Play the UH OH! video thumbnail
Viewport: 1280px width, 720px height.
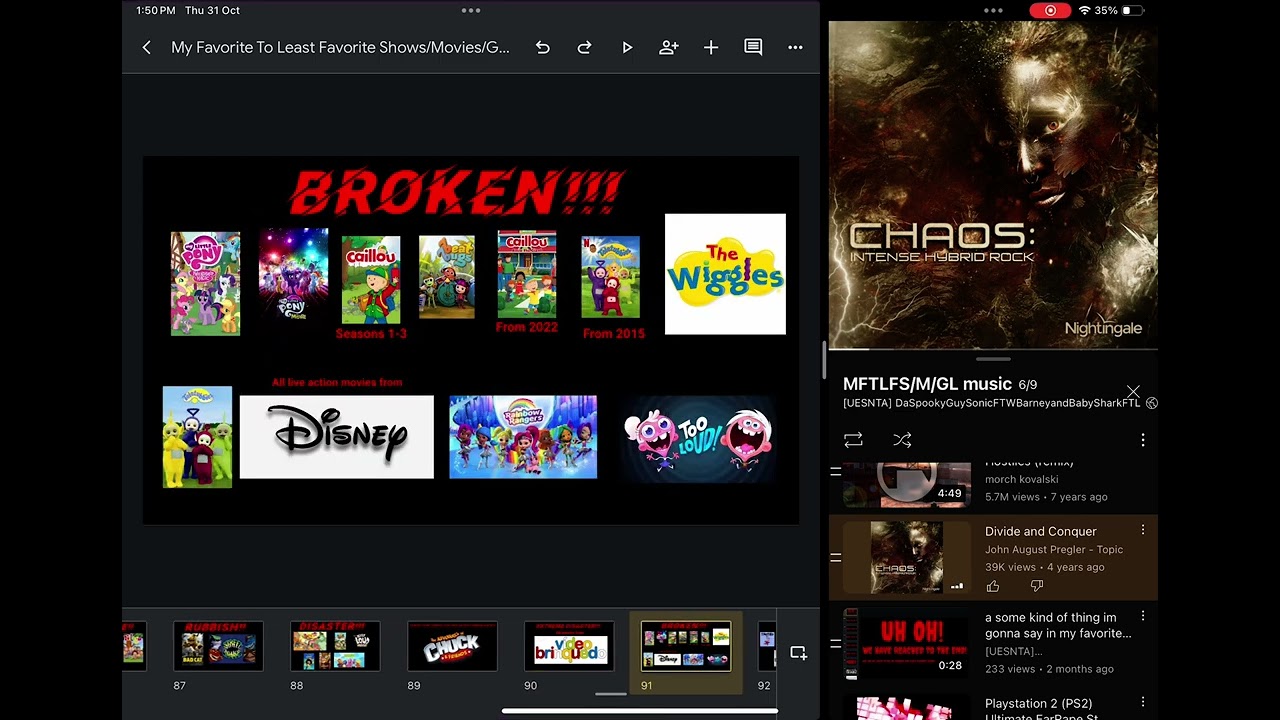pyautogui.click(x=907, y=644)
